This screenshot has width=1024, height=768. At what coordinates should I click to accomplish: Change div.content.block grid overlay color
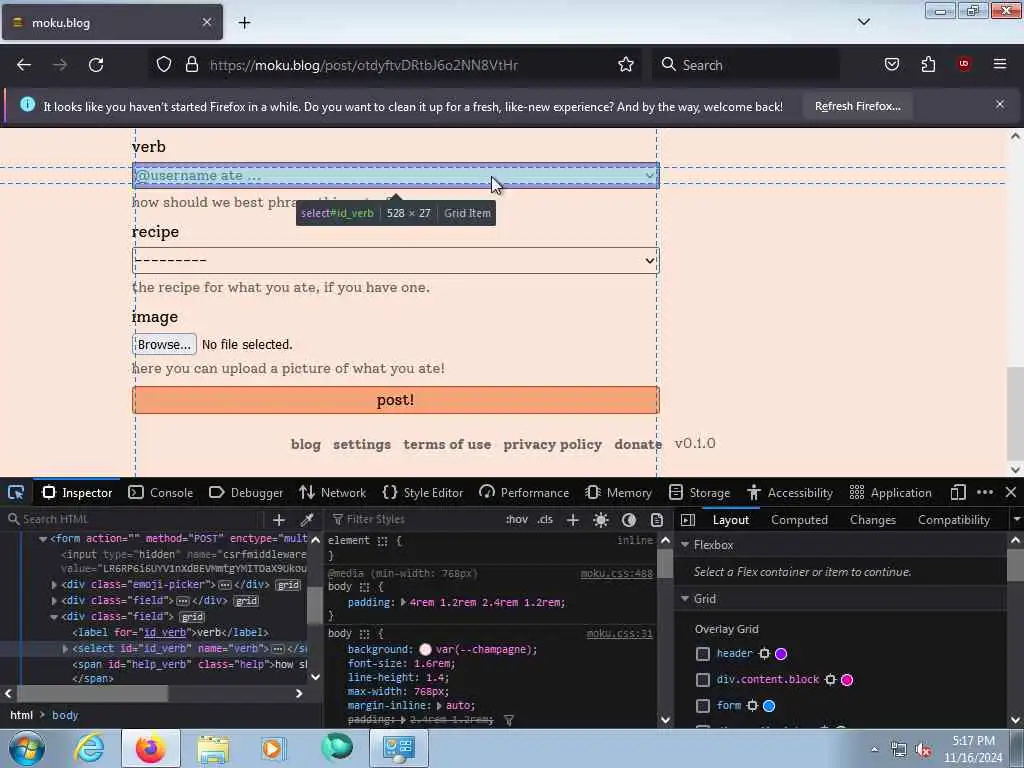[x=847, y=680]
